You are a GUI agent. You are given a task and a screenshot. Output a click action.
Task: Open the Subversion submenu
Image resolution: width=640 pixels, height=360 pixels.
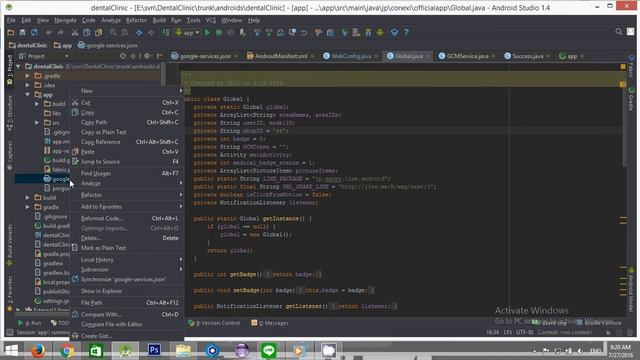[127, 269]
